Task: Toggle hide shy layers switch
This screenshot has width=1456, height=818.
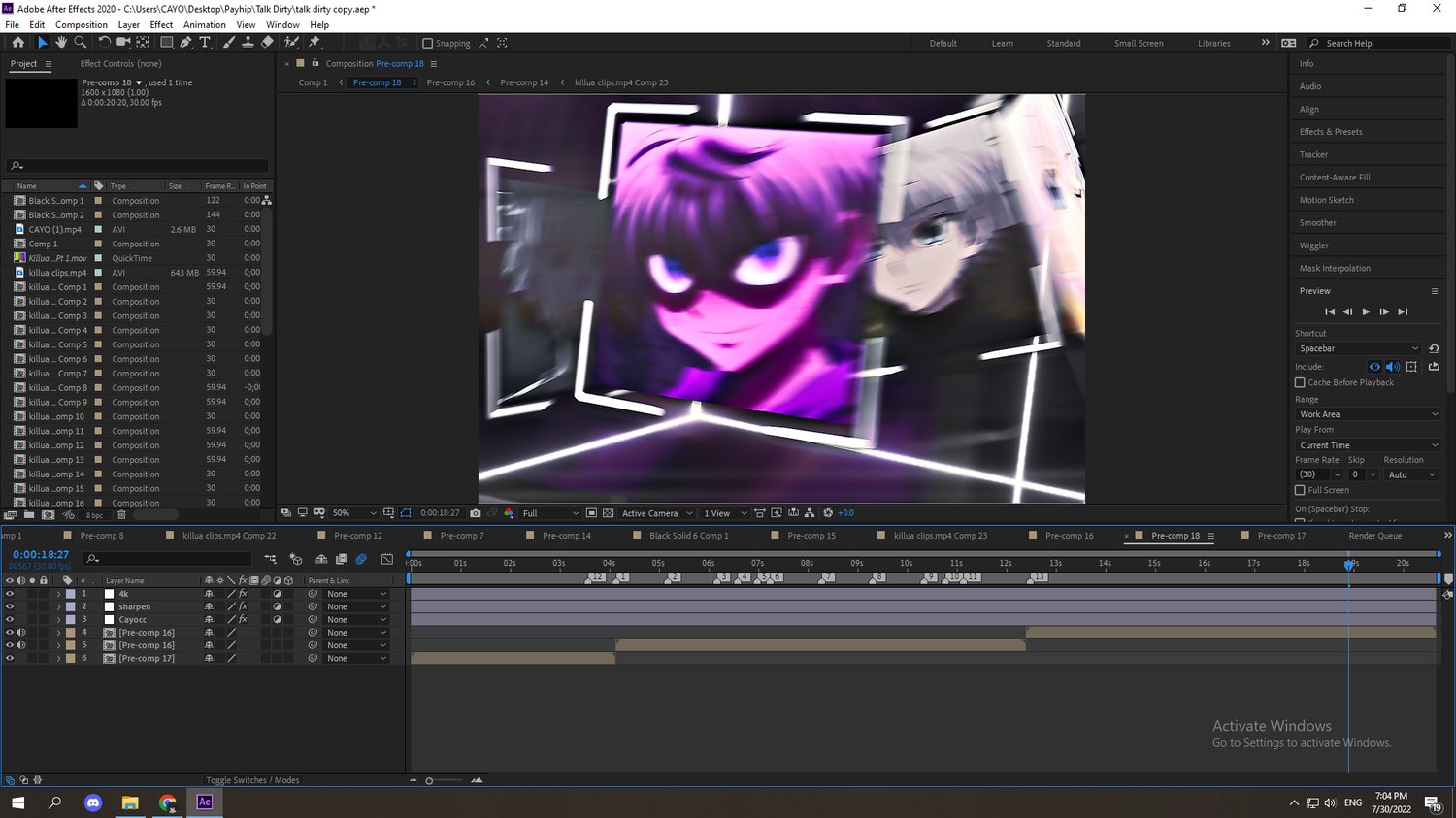Action: (x=321, y=559)
